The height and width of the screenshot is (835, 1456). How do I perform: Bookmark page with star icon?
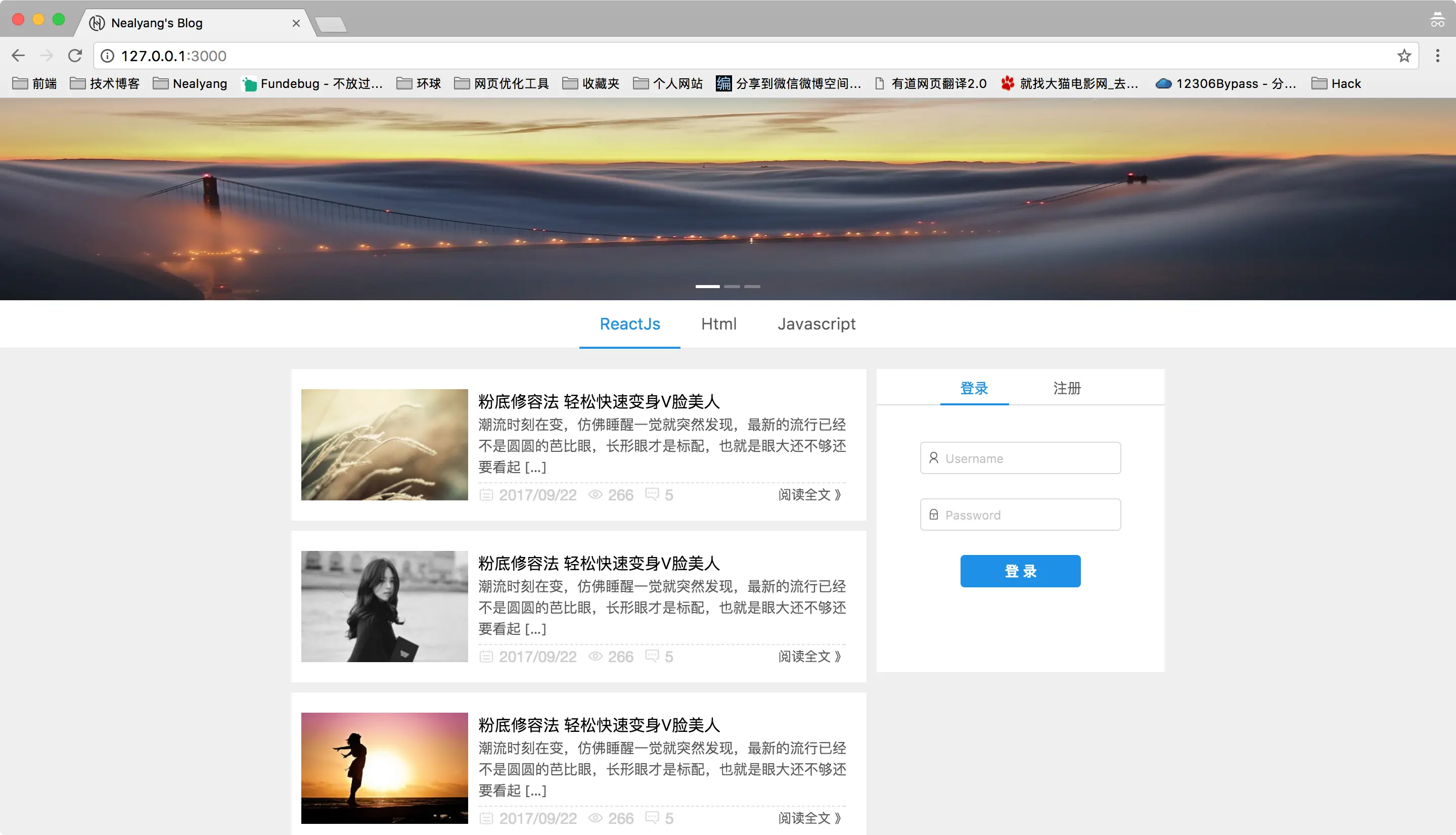pos(1404,56)
